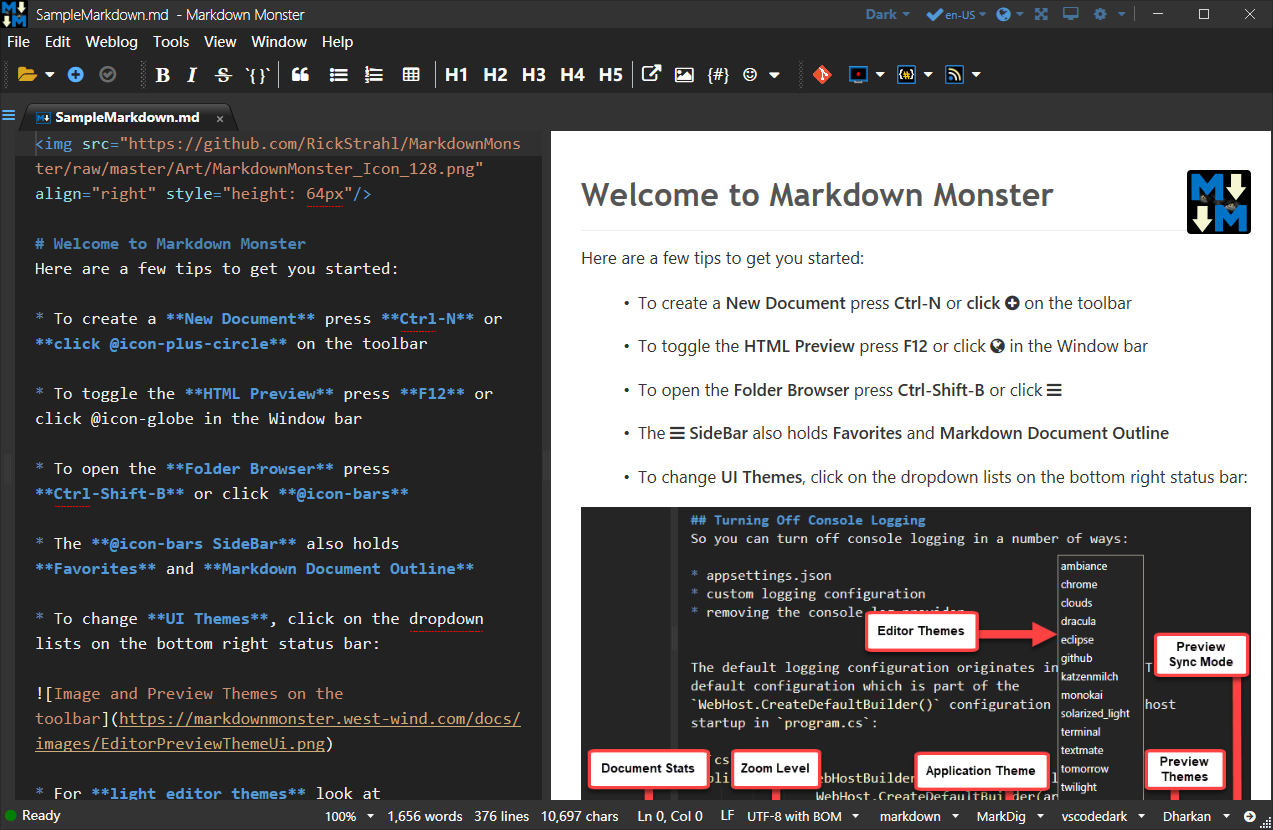The width and height of the screenshot is (1273, 830).
Task: Insert inline code with the braces icon
Action: [258, 74]
